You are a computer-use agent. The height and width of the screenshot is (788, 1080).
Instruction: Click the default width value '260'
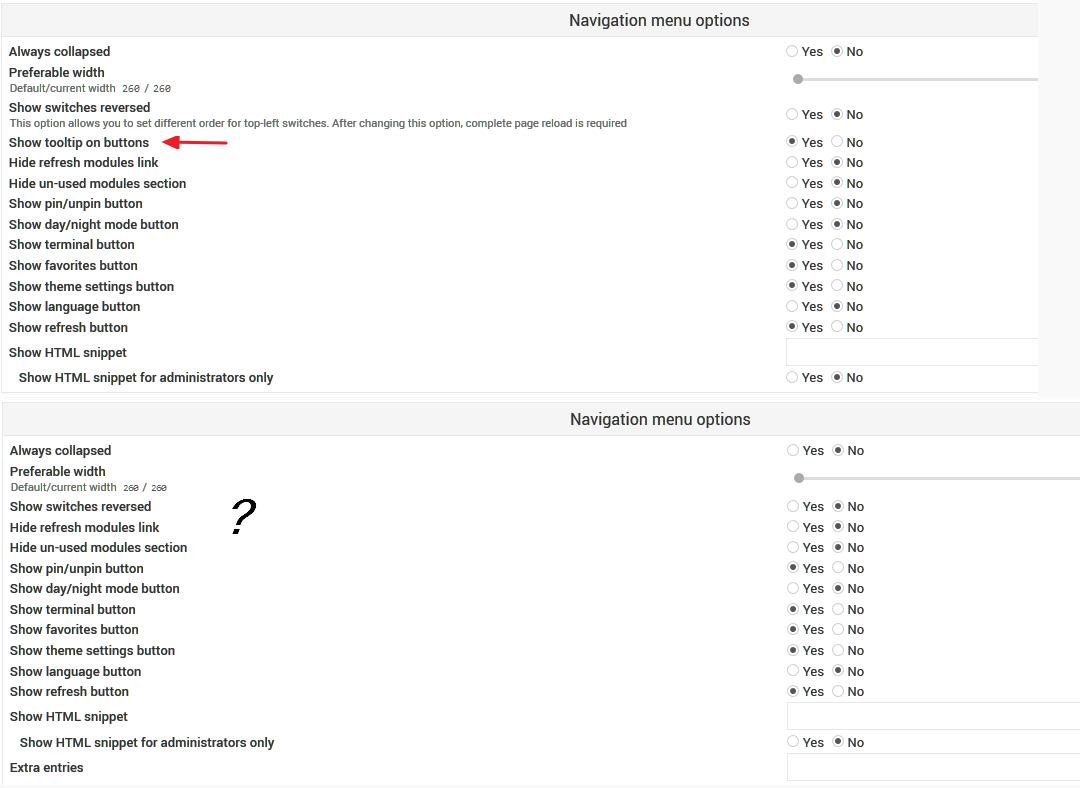(x=129, y=88)
